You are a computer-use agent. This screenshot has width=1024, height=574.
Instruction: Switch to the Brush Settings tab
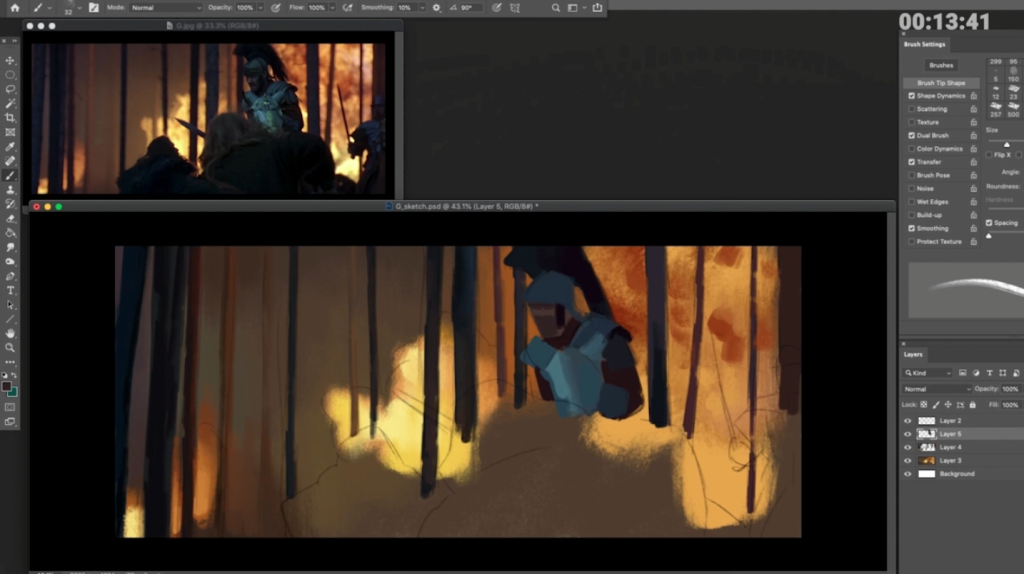pos(924,44)
